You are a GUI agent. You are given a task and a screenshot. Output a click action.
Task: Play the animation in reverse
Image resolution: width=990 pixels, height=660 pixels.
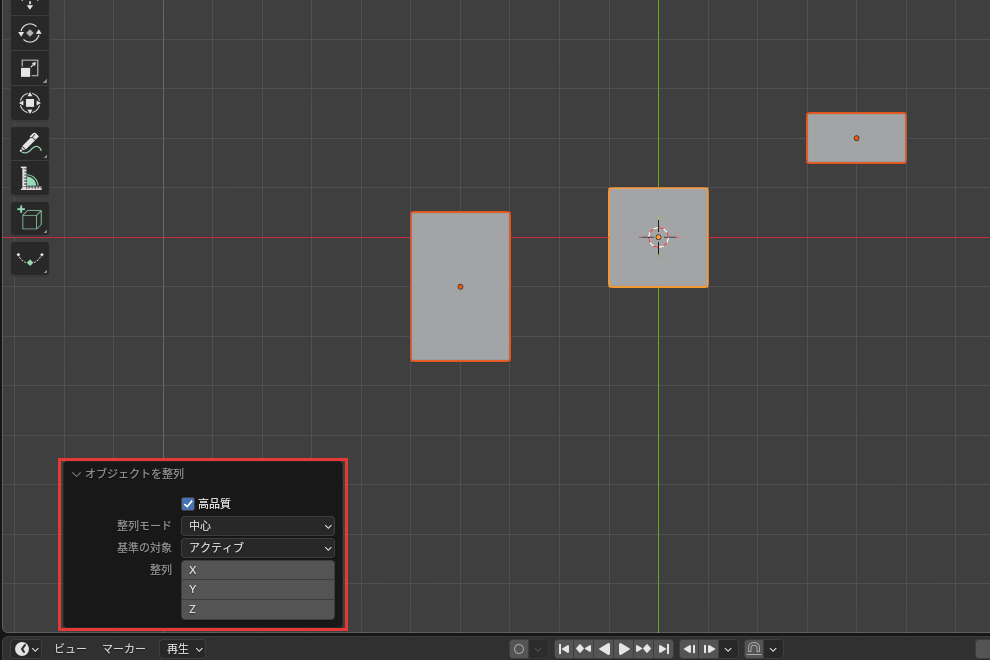tap(604, 649)
